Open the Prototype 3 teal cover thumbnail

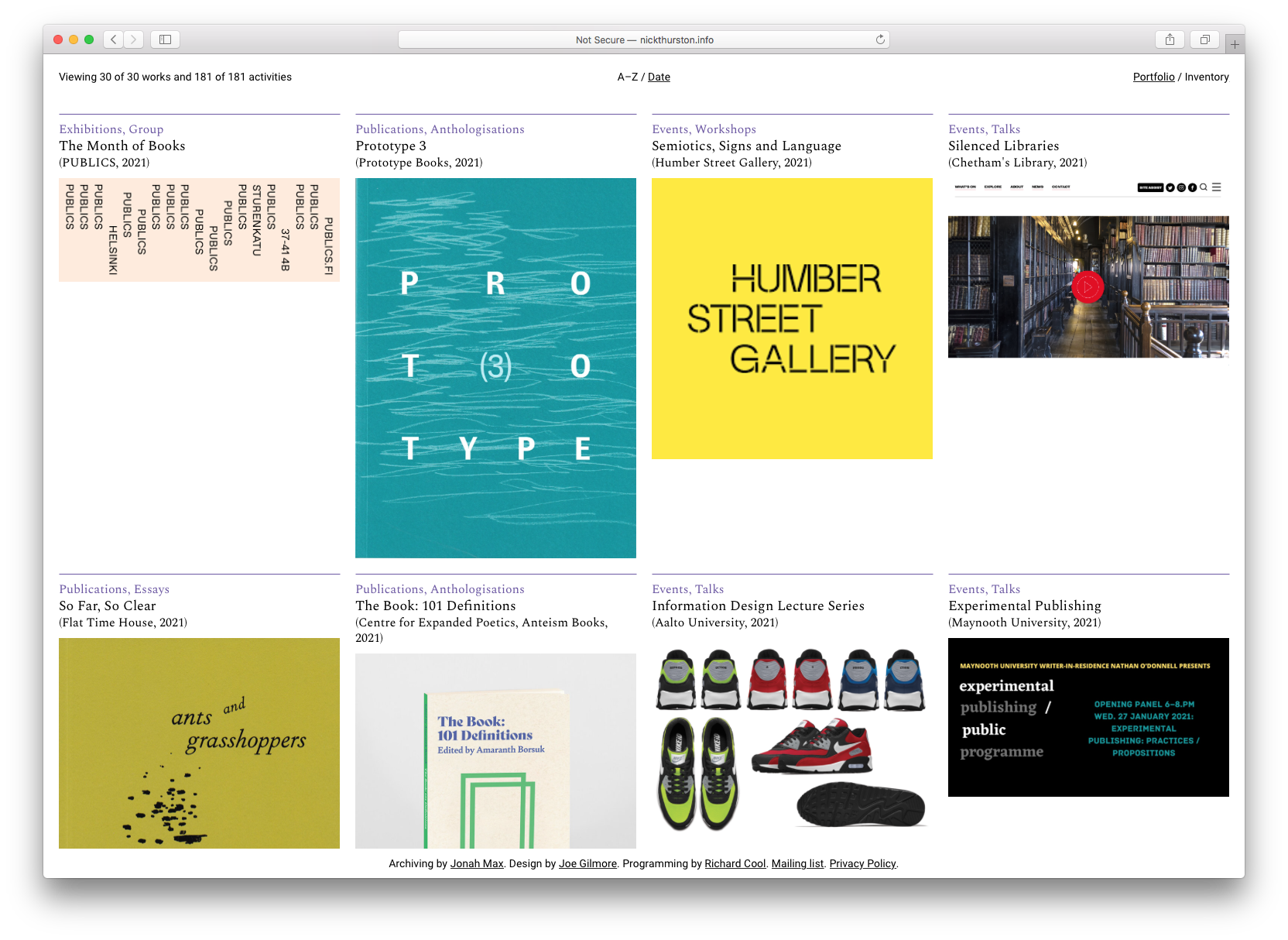click(495, 368)
